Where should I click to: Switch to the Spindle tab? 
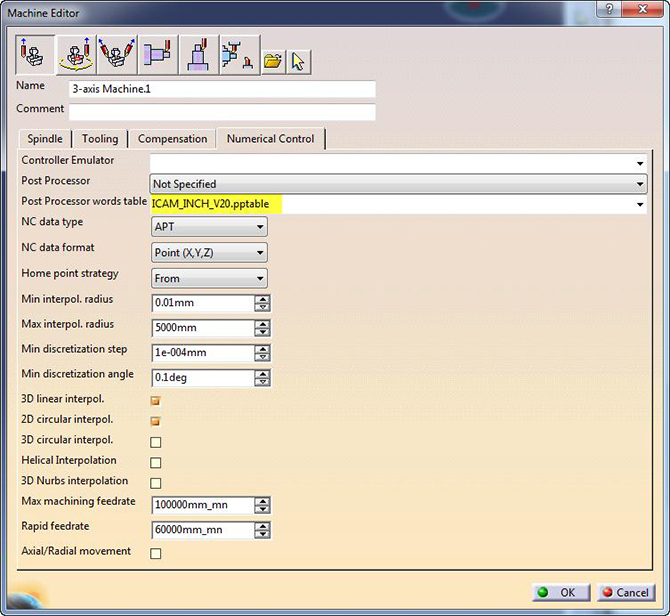pos(45,139)
